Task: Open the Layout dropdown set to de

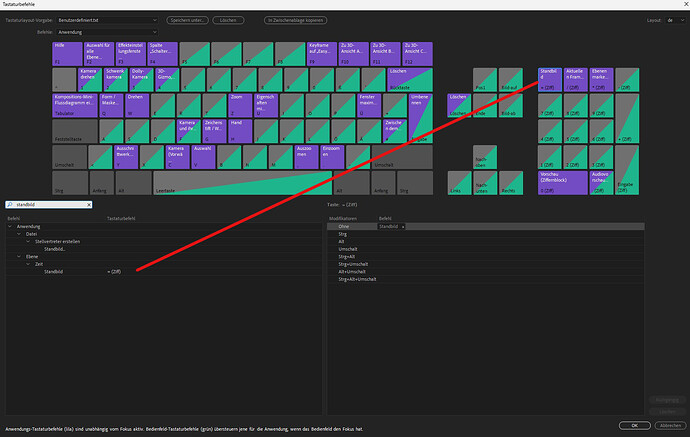Action: pyautogui.click(x=675, y=20)
